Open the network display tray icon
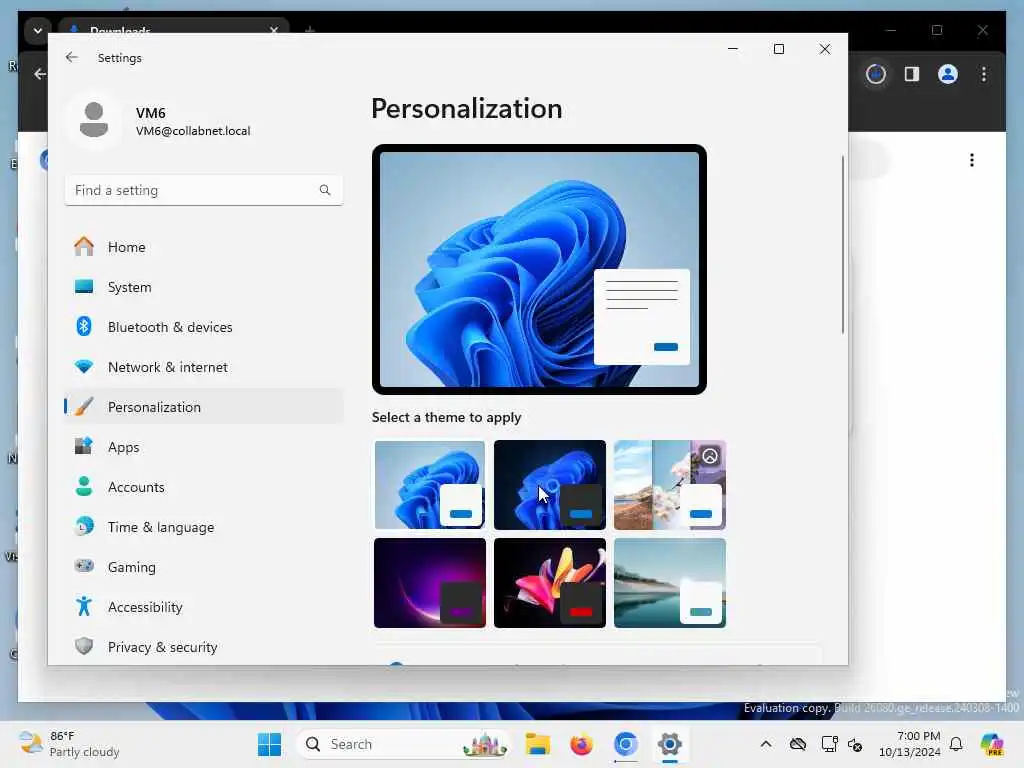The height and width of the screenshot is (768, 1024). [829, 744]
